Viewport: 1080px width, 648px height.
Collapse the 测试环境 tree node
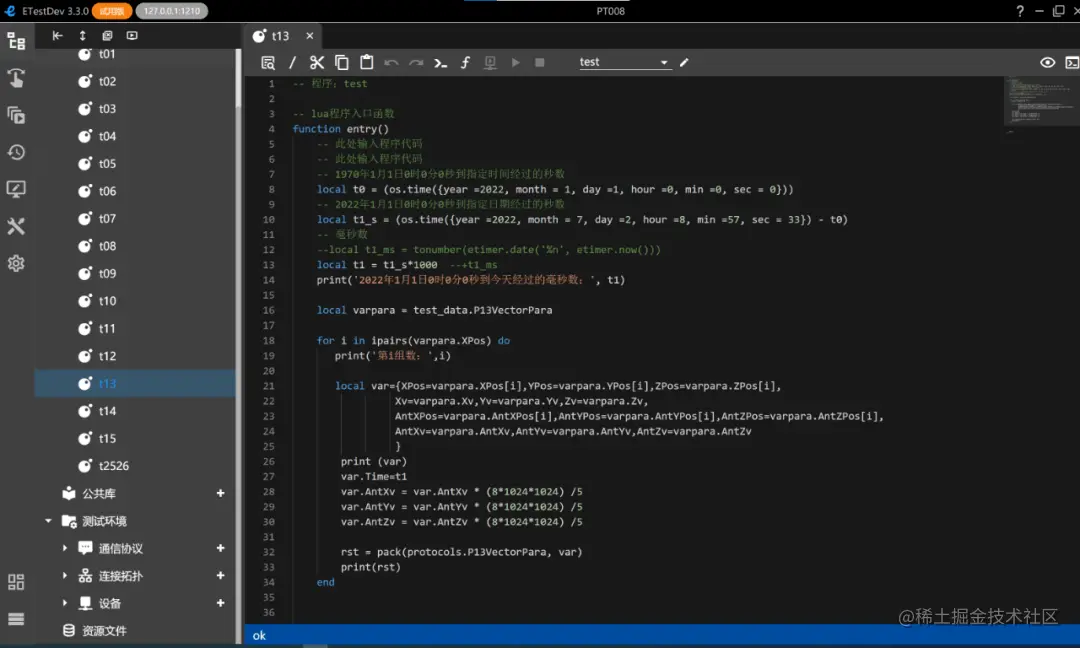48,521
